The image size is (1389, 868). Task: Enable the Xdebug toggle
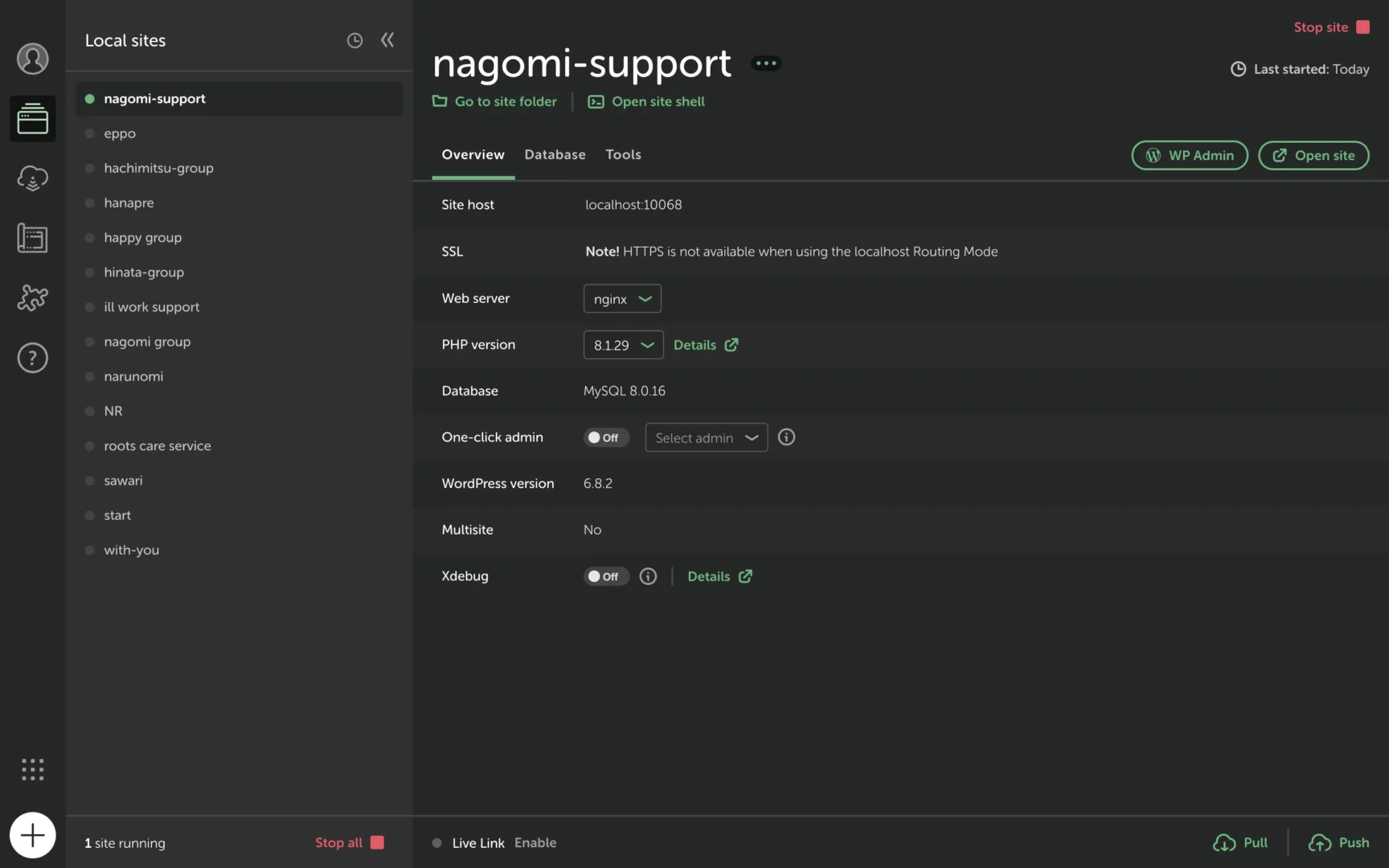click(x=605, y=576)
